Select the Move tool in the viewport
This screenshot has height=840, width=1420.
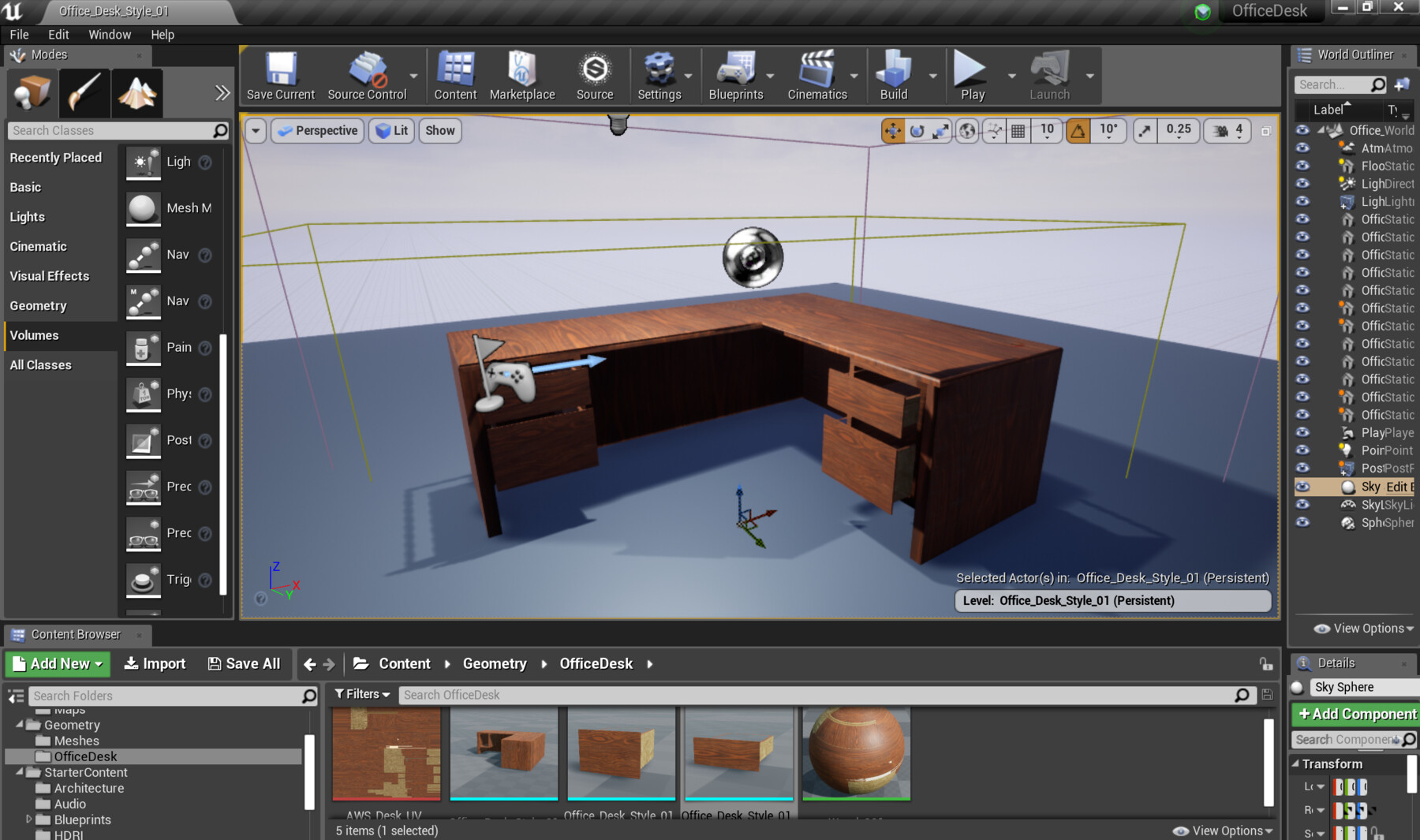point(892,131)
